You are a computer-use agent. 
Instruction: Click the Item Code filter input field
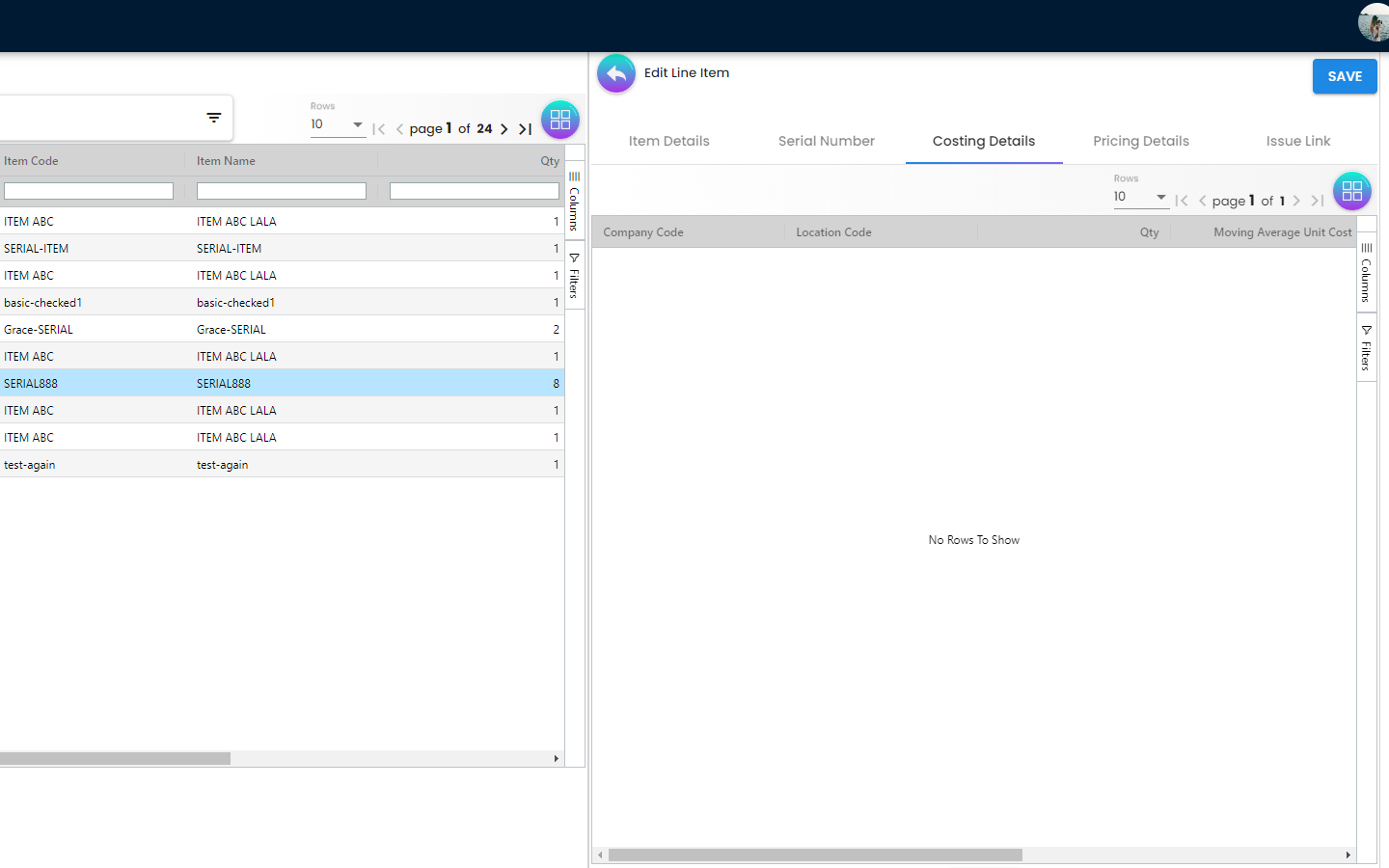89,191
